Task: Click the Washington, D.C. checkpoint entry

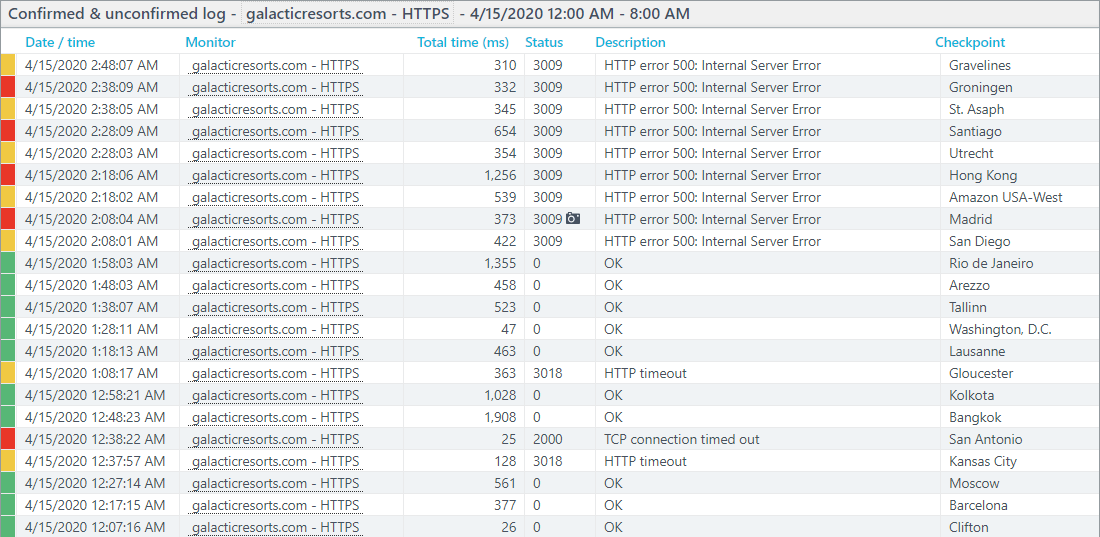Action: tap(1000, 329)
